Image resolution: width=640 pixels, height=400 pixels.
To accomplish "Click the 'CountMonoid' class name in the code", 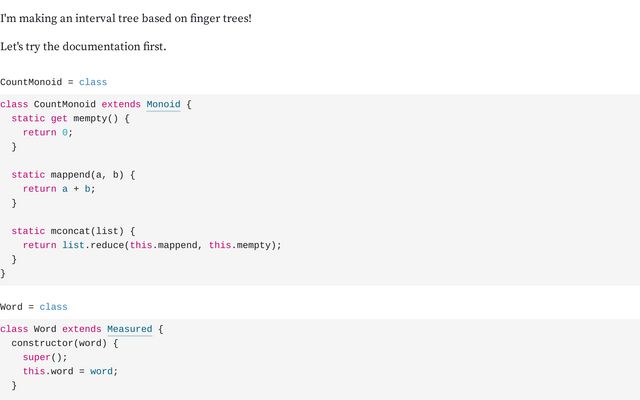I will (65, 104).
